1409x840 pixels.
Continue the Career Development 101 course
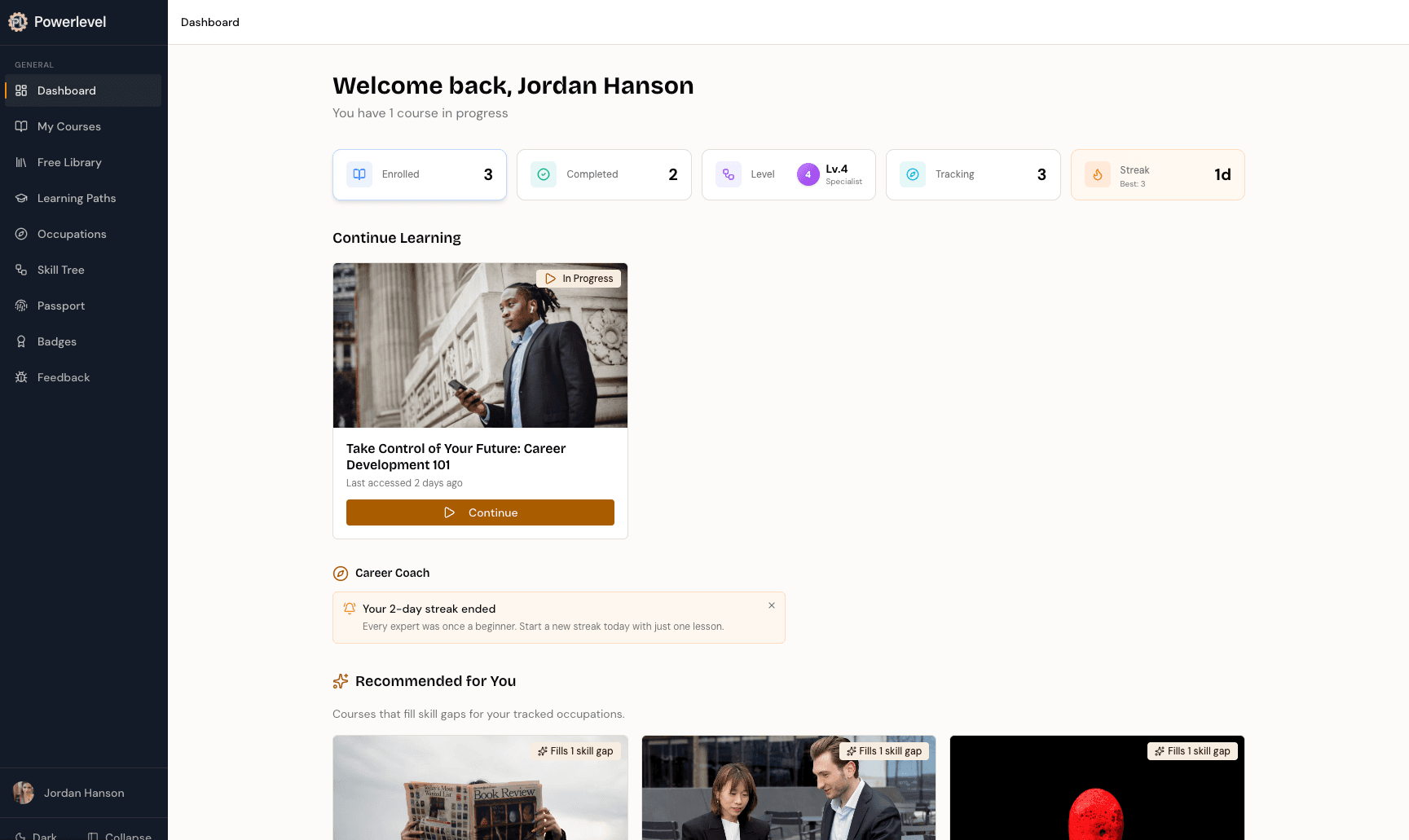pyautogui.click(x=480, y=512)
